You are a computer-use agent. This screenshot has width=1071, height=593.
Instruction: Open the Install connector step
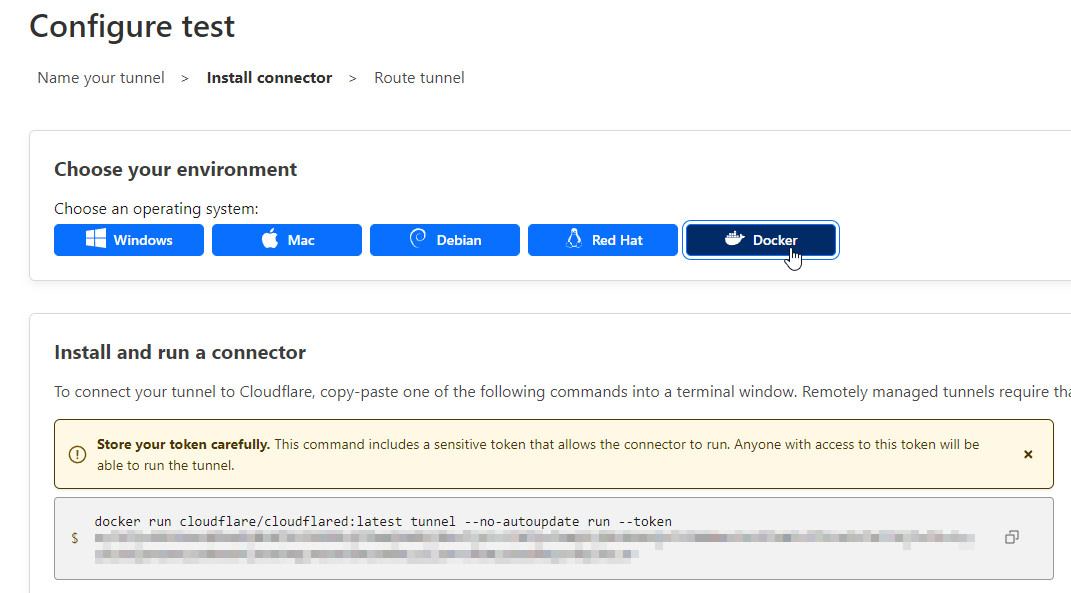(269, 78)
